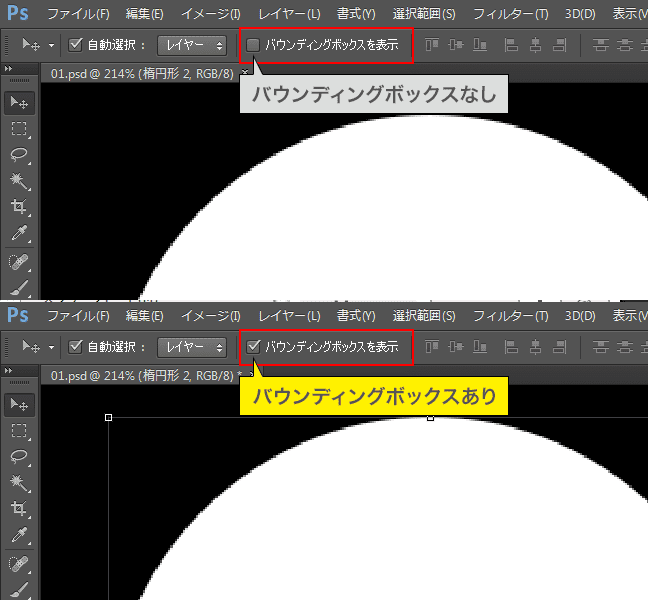The width and height of the screenshot is (648, 600).
Task: Open 3D(D) menu in lower window
Action: [580, 316]
